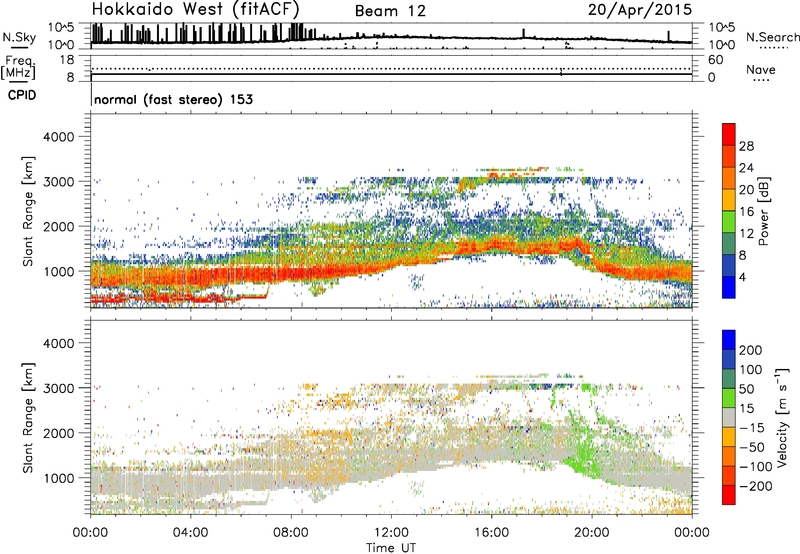Click the 'Beam 12' label
The height and width of the screenshot is (554, 800).
[x=390, y=11]
